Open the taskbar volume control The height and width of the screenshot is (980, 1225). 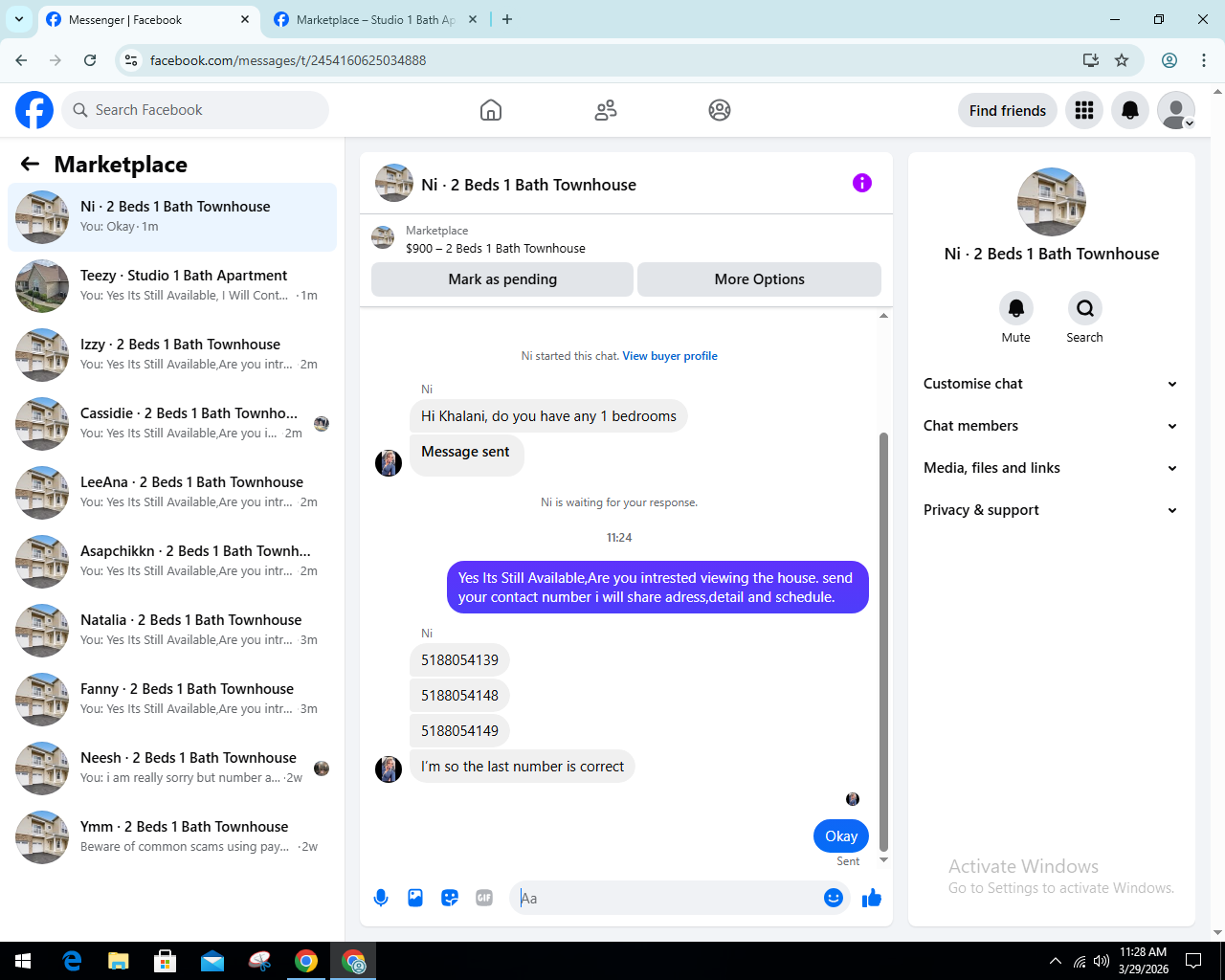coord(1102,961)
